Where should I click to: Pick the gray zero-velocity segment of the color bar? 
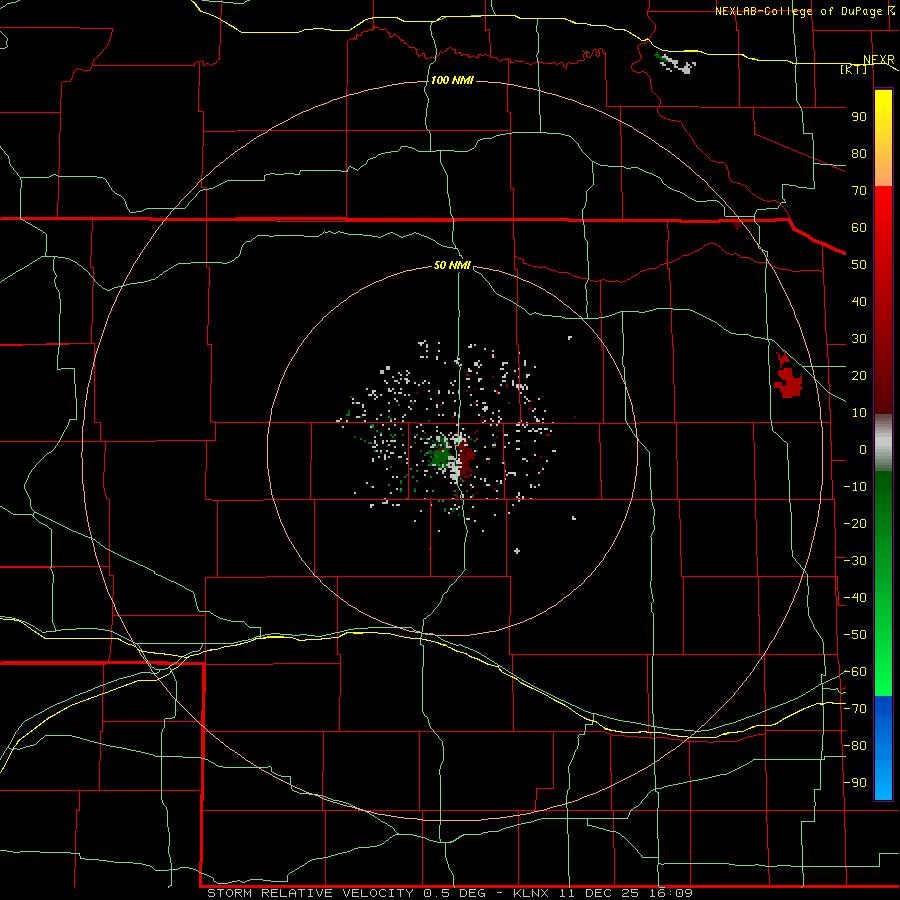pyautogui.click(x=883, y=443)
